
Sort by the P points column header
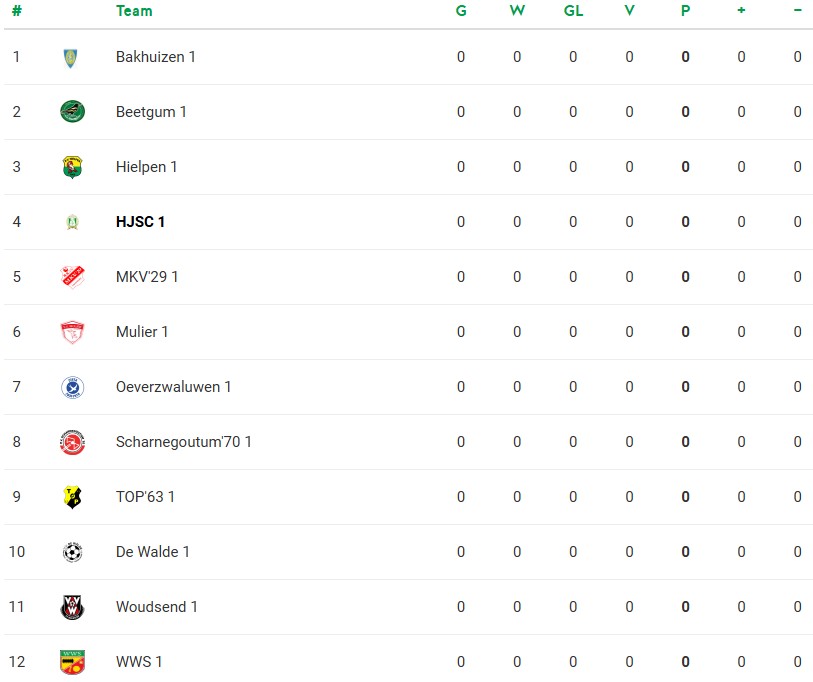pos(685,11)
